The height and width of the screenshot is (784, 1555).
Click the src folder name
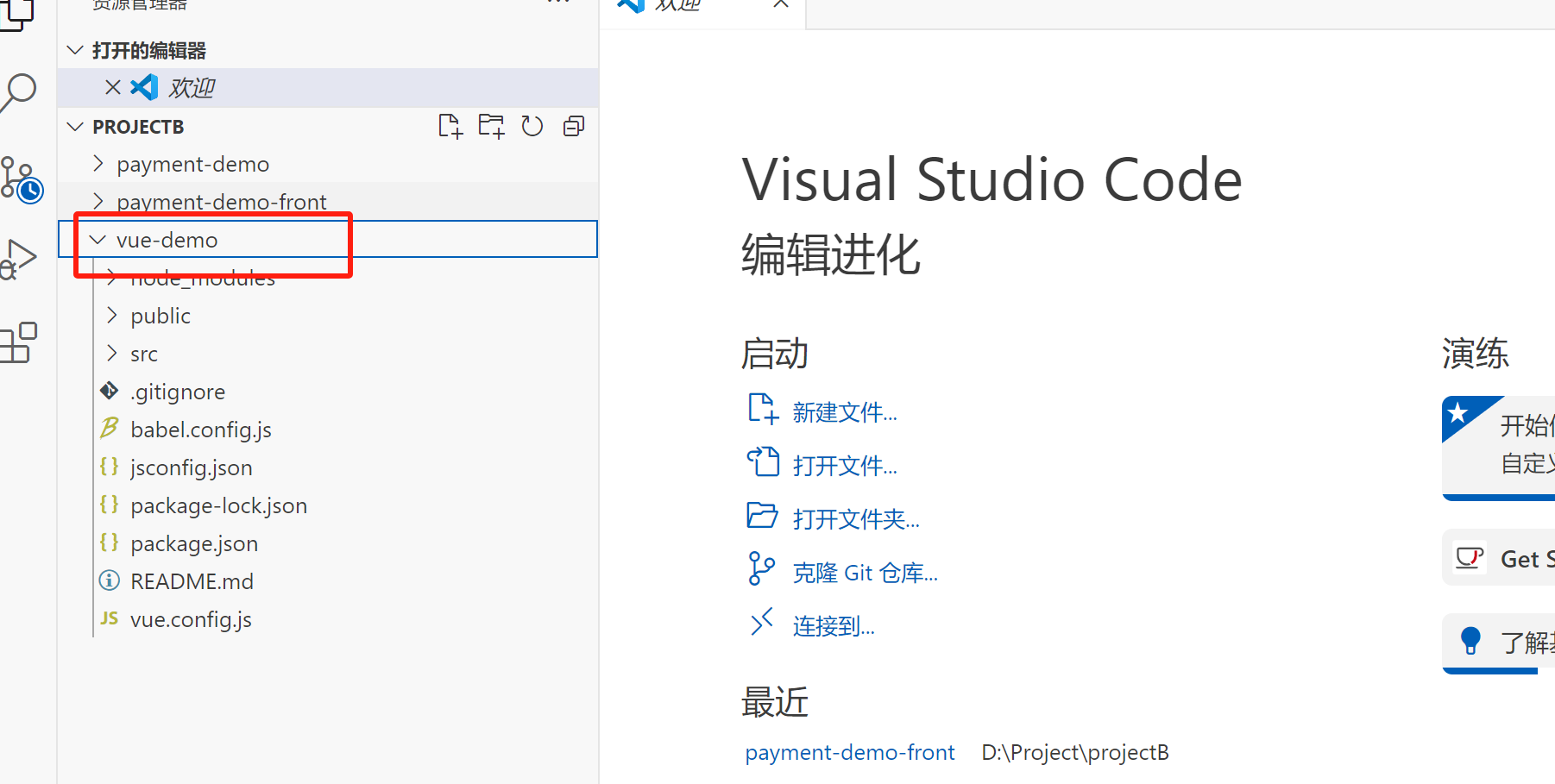pos(144,354)
